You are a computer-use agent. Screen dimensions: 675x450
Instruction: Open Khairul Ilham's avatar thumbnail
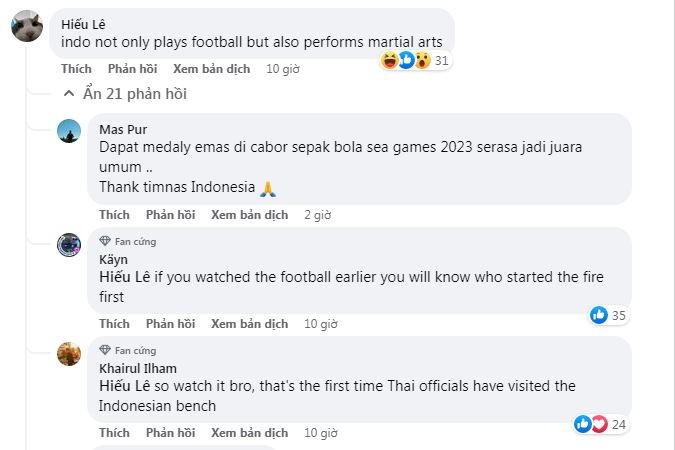click(x=69, y=354)
